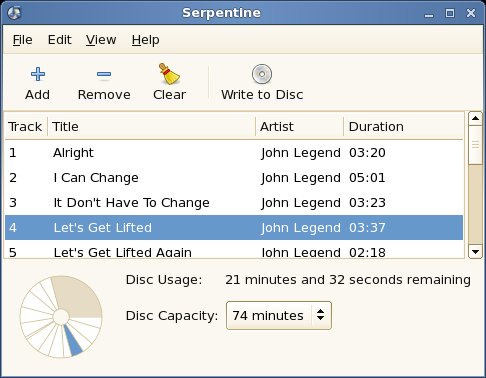
Task: Select the track I Can Change
Action: coord(234,178)
